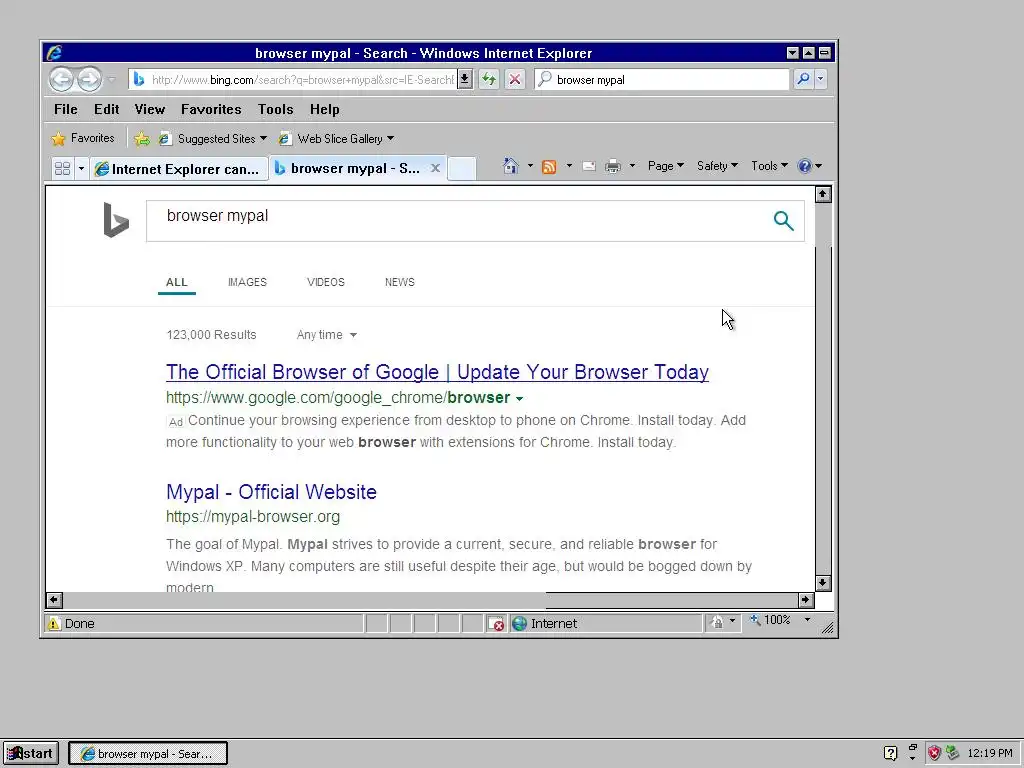Expand the arrow beside google_chrome/browser URL
The height and width of the screenshot is (768, 1024).
tap(519, 398)
